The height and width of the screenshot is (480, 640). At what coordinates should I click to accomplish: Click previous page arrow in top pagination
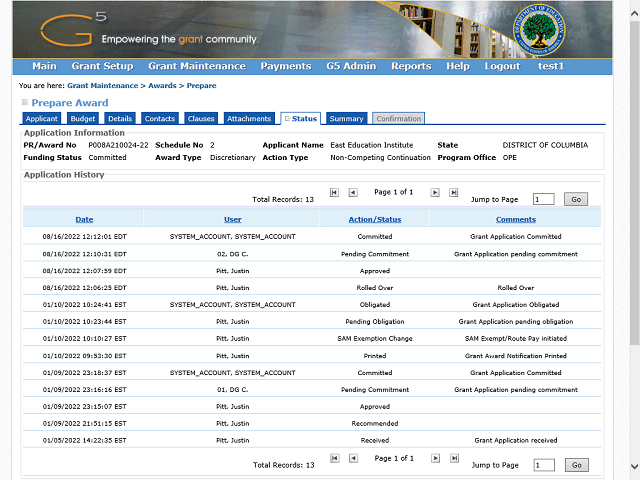click(x=353, y=192)
